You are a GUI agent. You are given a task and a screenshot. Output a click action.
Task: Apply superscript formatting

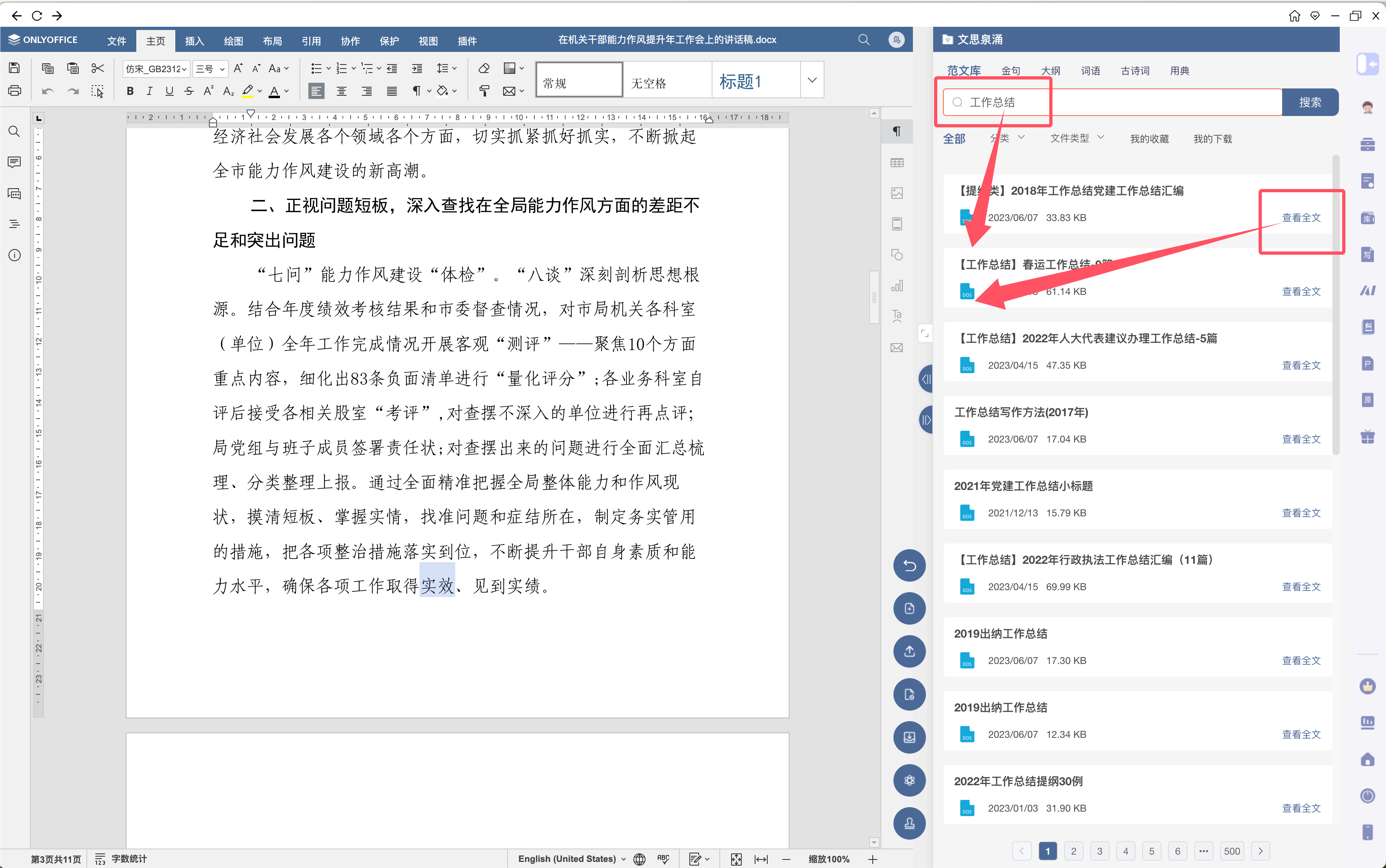(x=209, y=91)
